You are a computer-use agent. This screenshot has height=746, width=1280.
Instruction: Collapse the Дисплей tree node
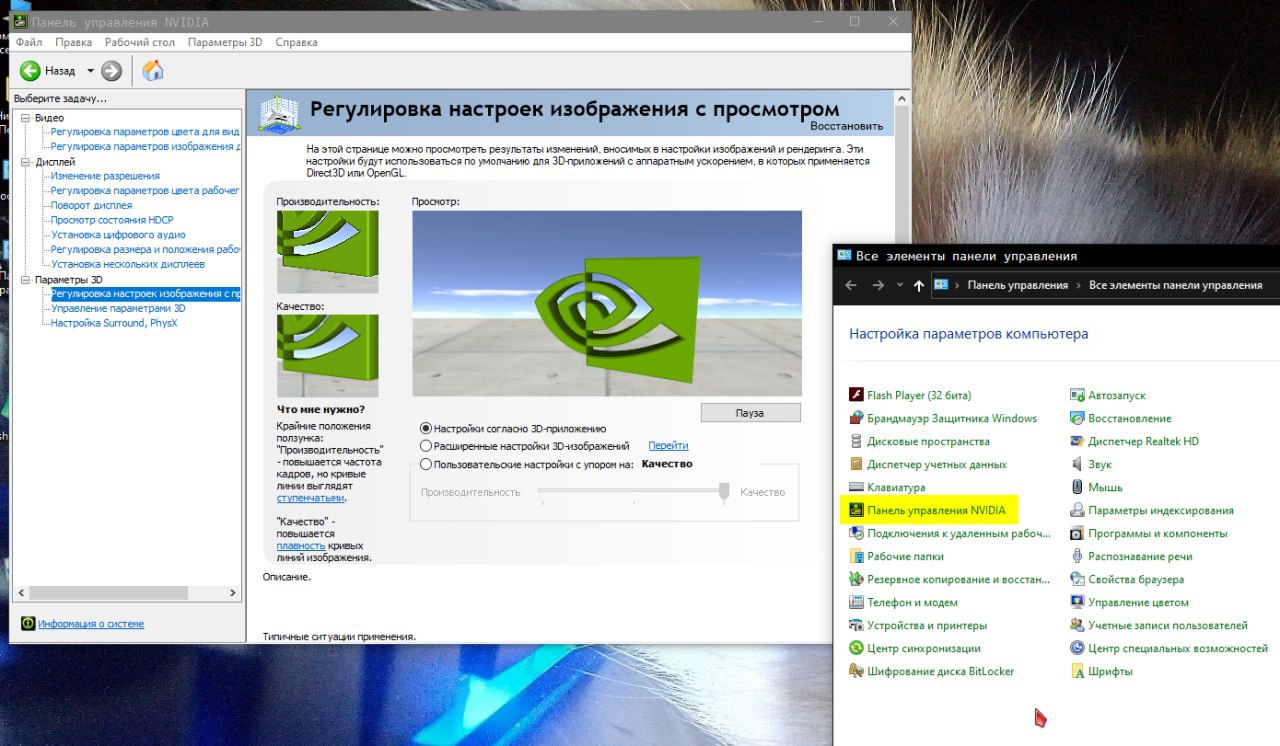tap(25, 162)
